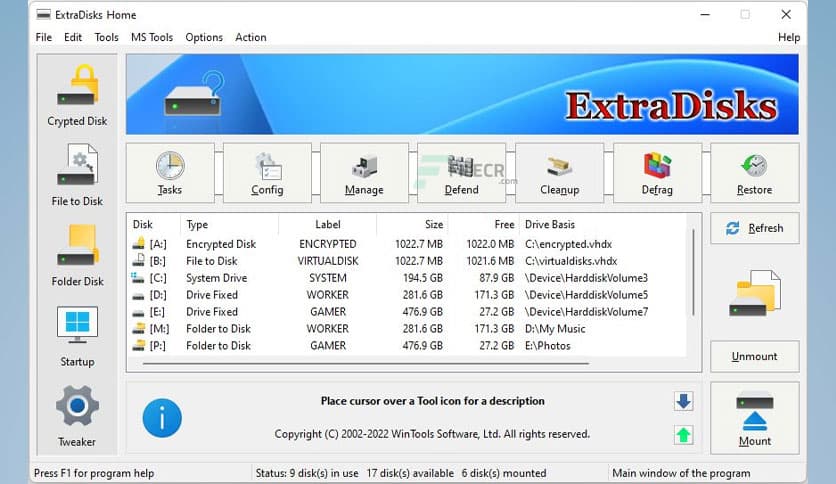Click the blue info icon
The height and width of the screenshot is (484, 836).
point(162,418)
